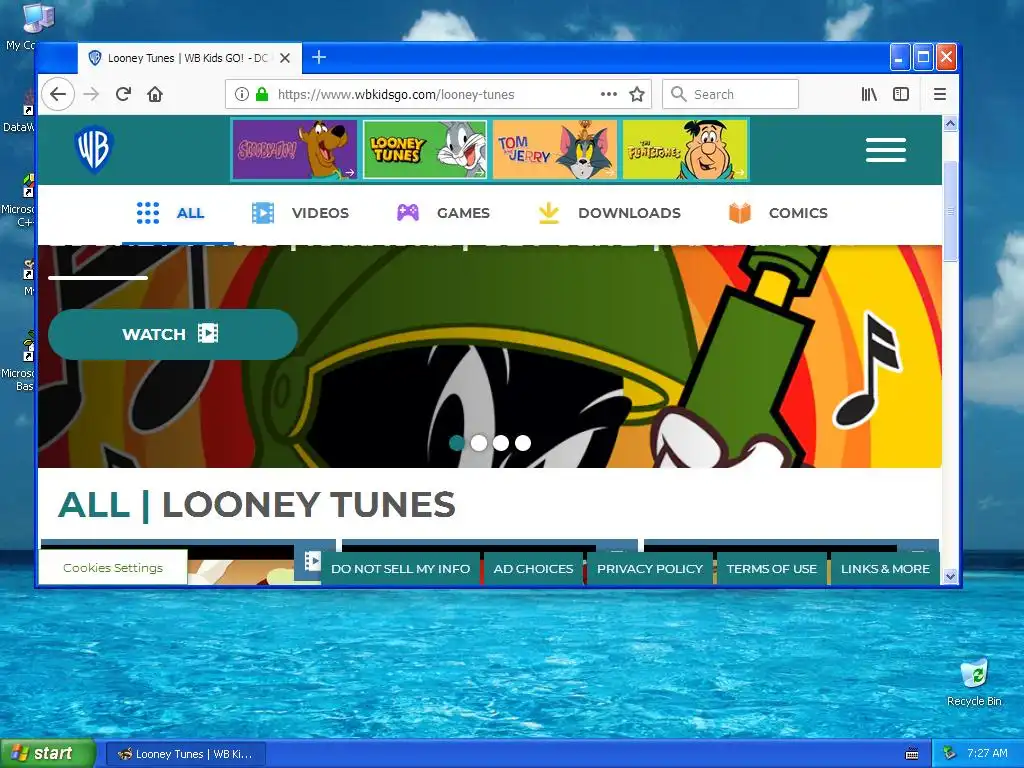
Task: Open LINKS & MORE footer button
Action: point(885,569)
